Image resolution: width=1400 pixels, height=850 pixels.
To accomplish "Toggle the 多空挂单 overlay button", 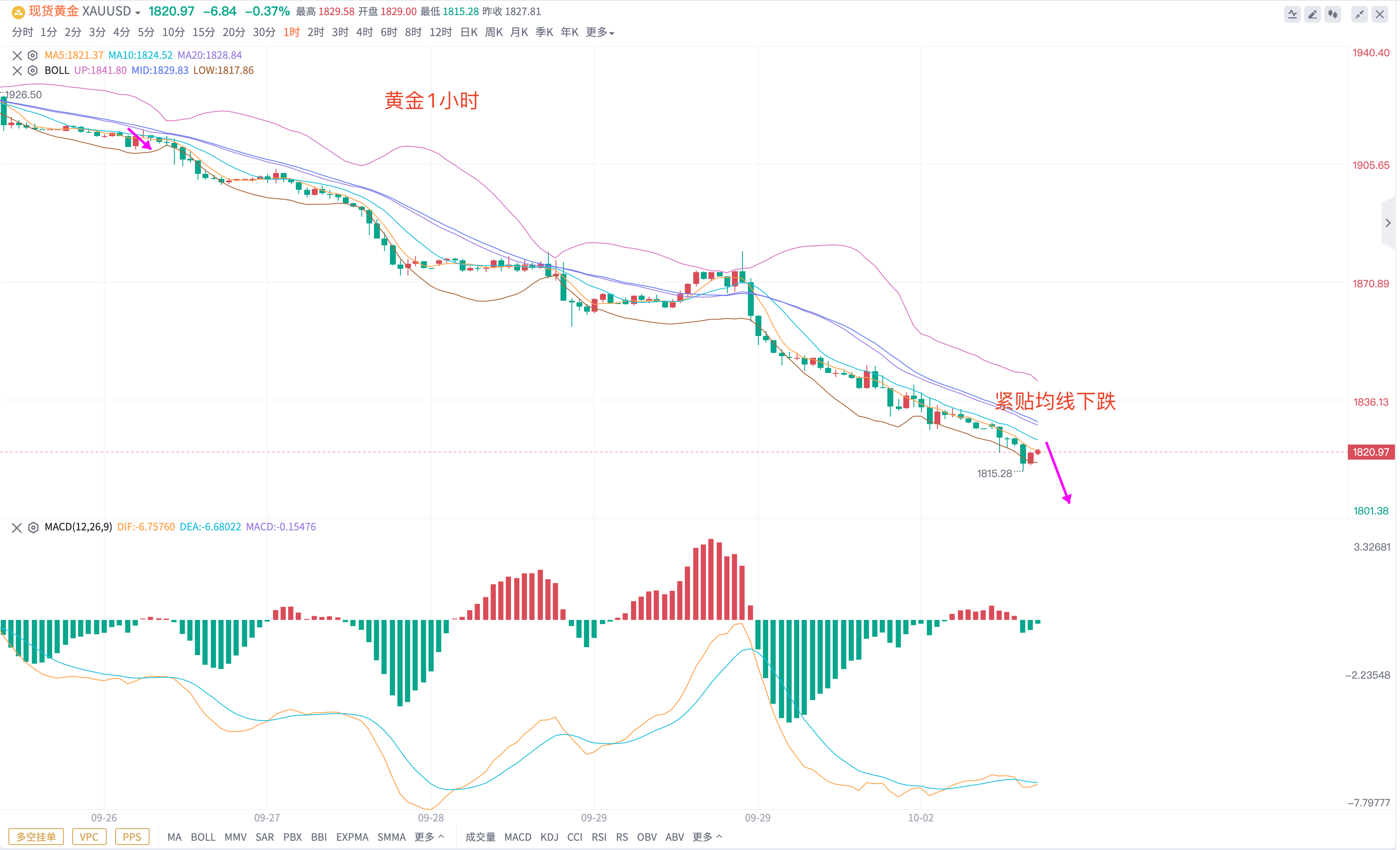I will pos(36,837).
